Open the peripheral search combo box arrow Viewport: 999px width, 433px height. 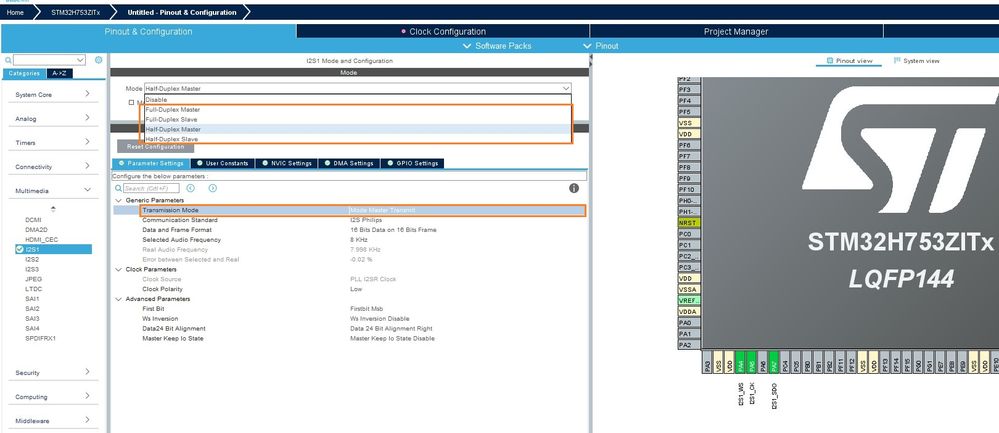(80, 60)
